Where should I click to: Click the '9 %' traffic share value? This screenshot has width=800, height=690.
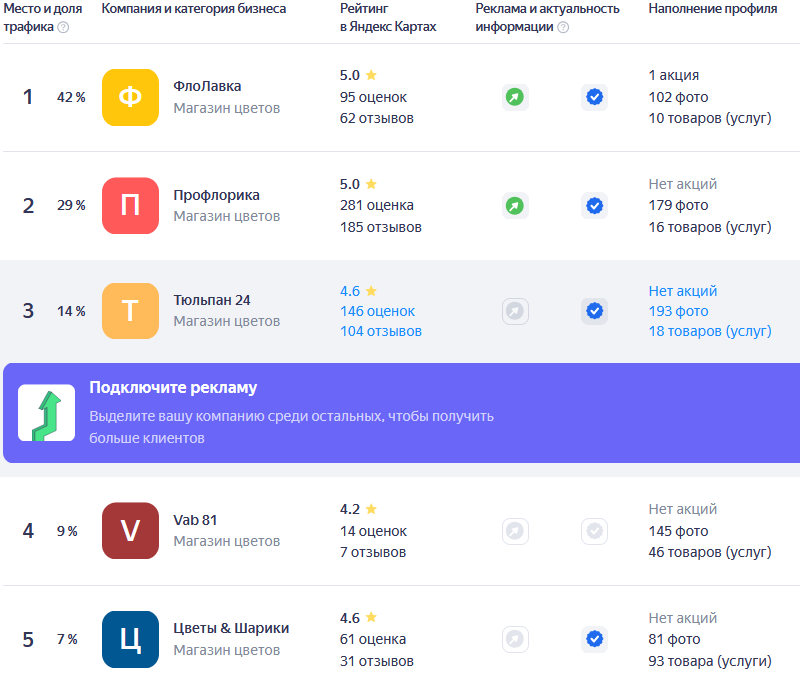(x=67, y=531)
